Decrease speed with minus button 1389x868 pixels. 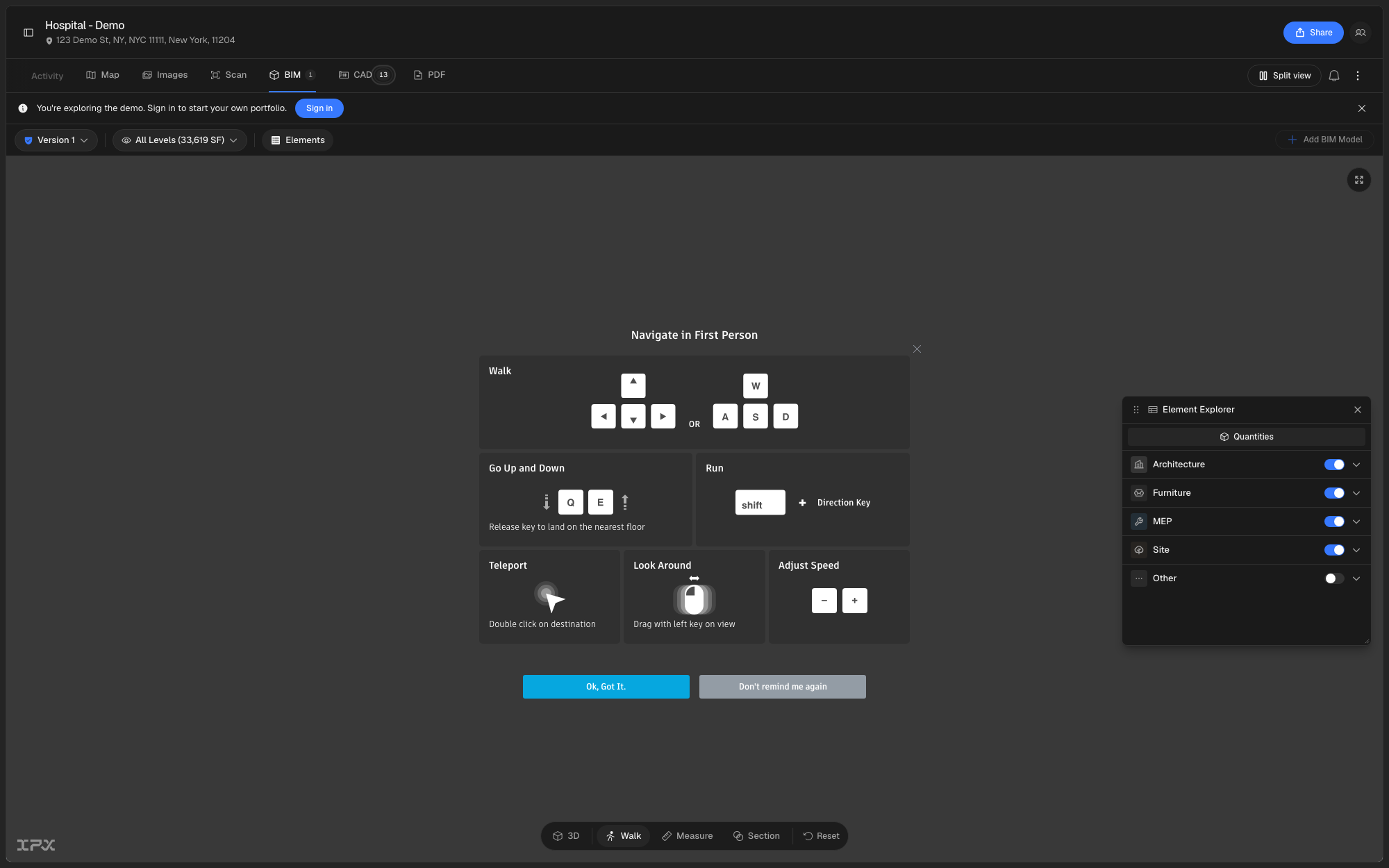824,601
